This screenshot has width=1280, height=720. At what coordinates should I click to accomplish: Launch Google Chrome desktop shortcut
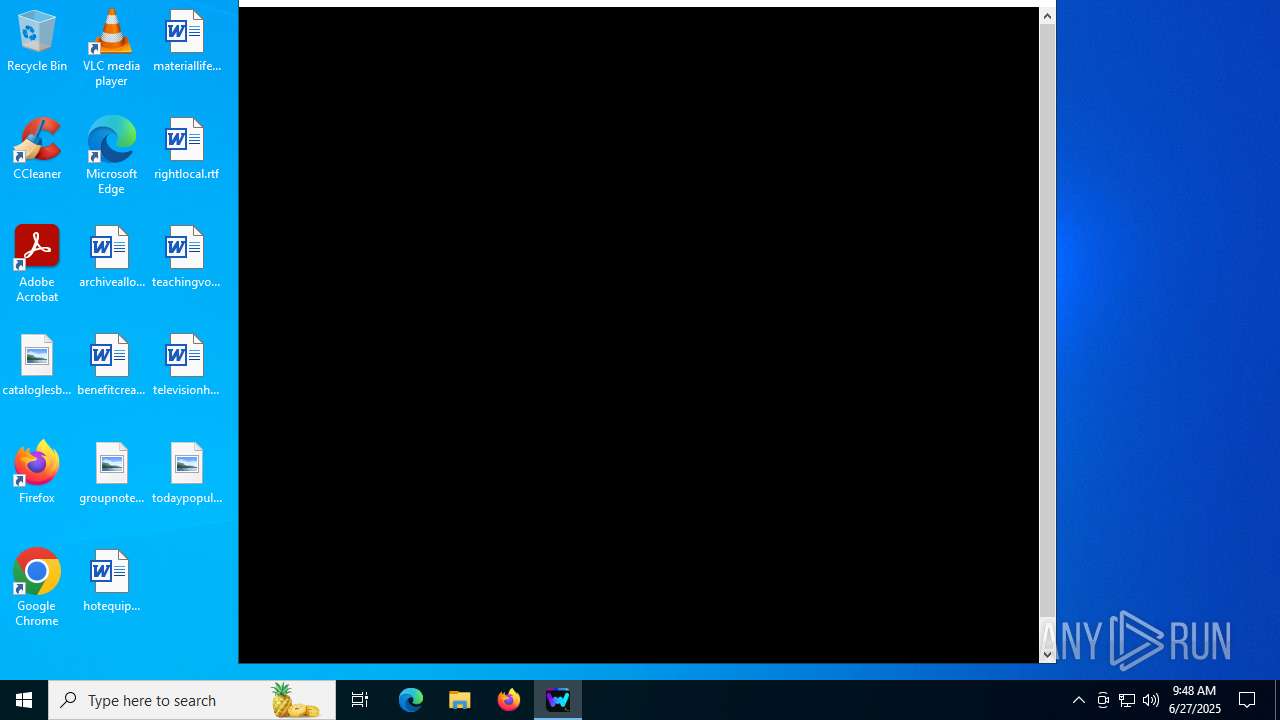pyautogui.click(x=37, y=588)
